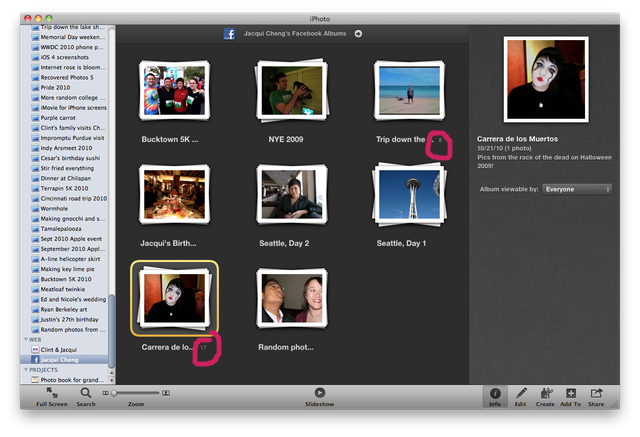The image size is (640, 437).
Task: Open the Edit tool
Action: (x=520, y=397)
